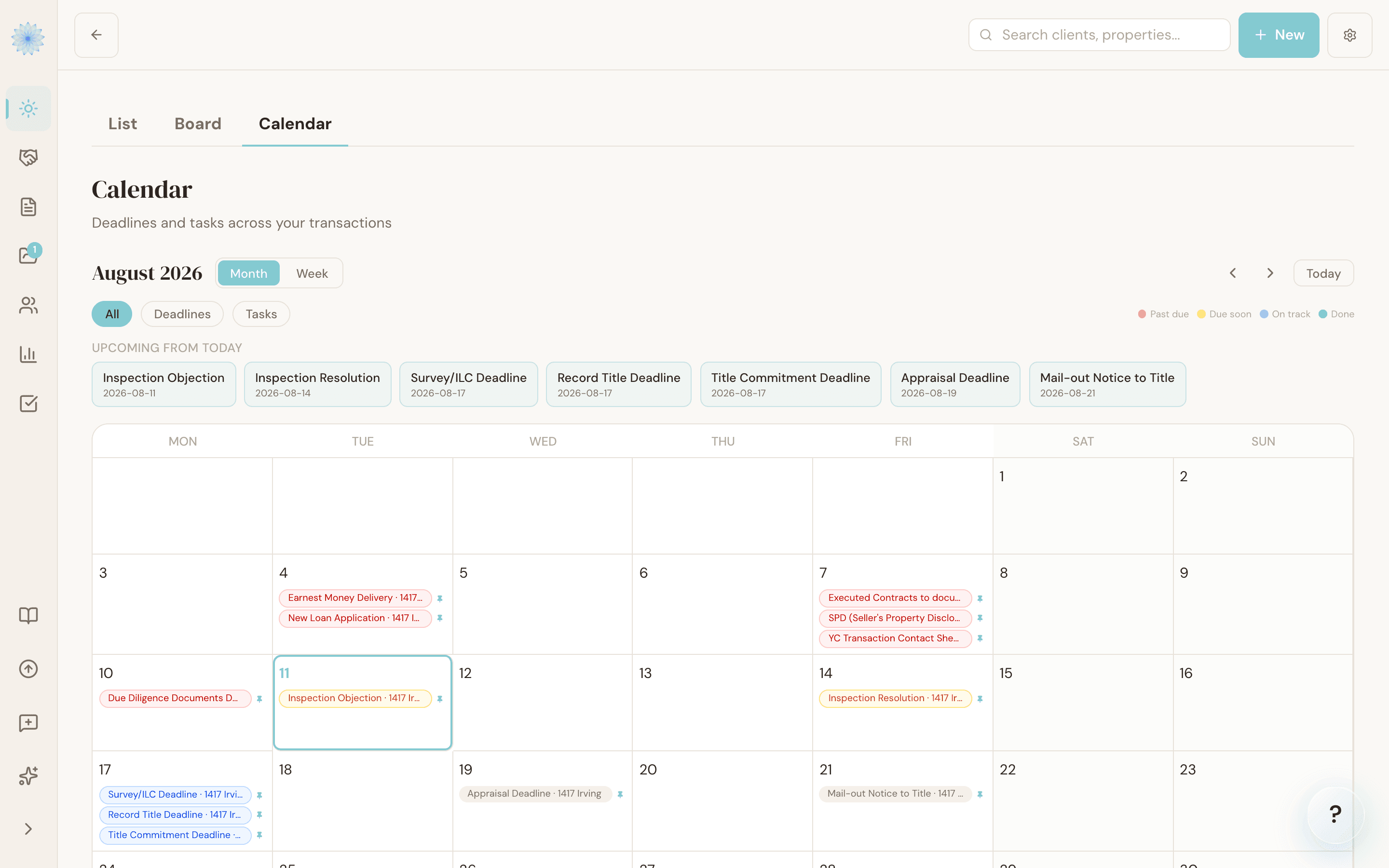Screen dimensions: 1389x868
Task: Click the Due soon legend dot
Action: 1201,314
